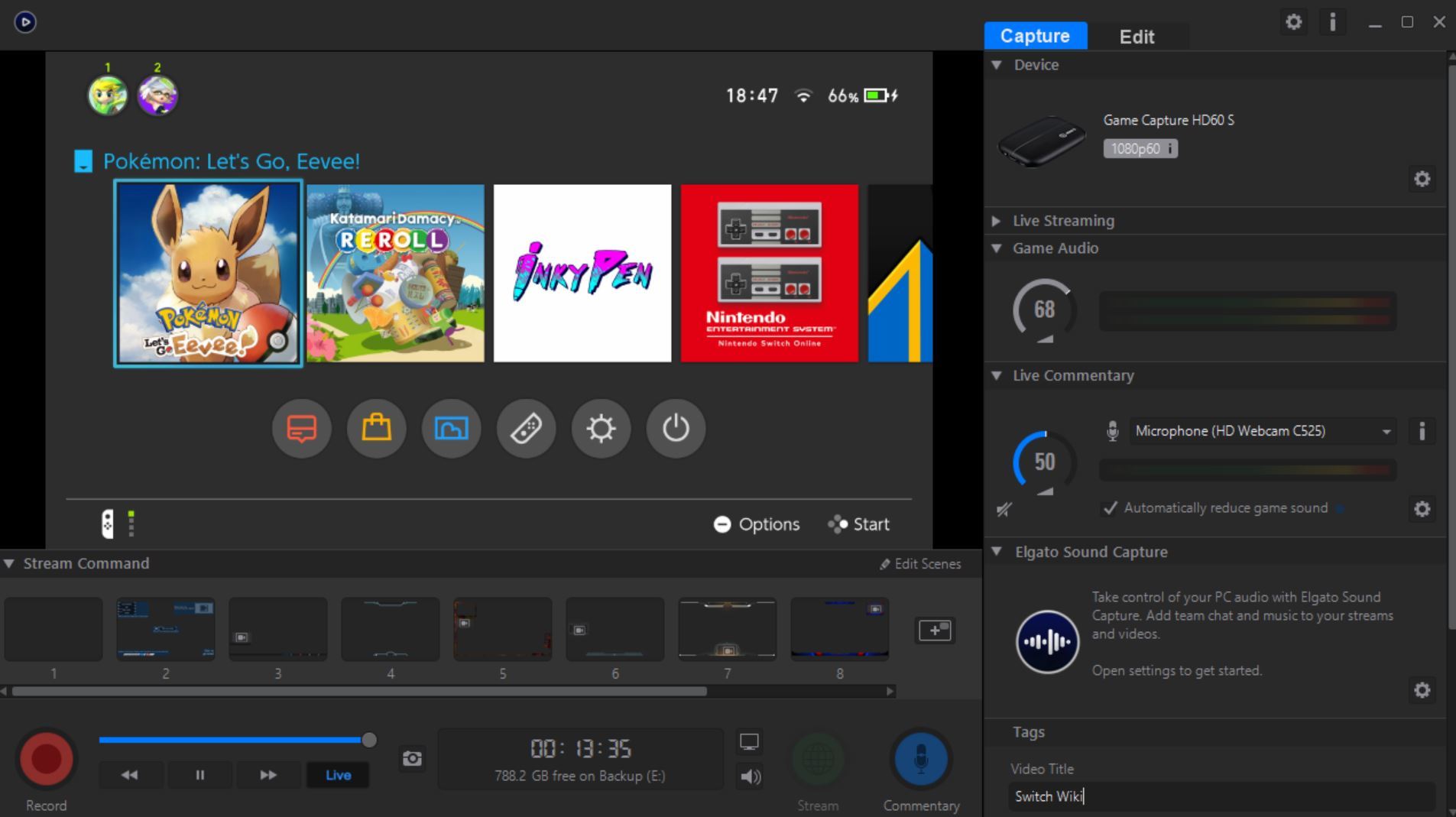Collapse the Game Audio section
Screen dimensions: 1456x817
997,248
